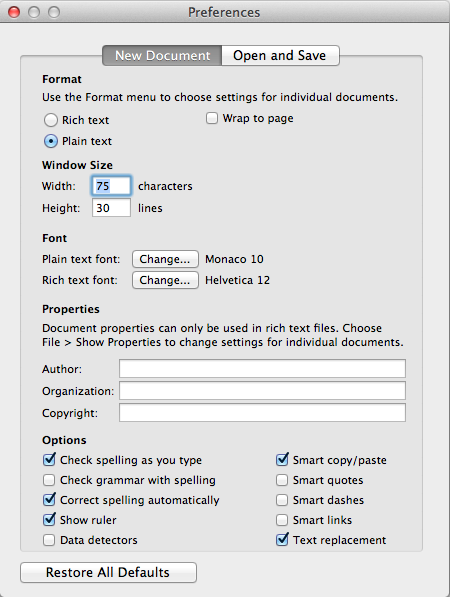450x597 pixels.
Task: Click the Author text field
Action: pyautogui.click(x=262, y=369)
